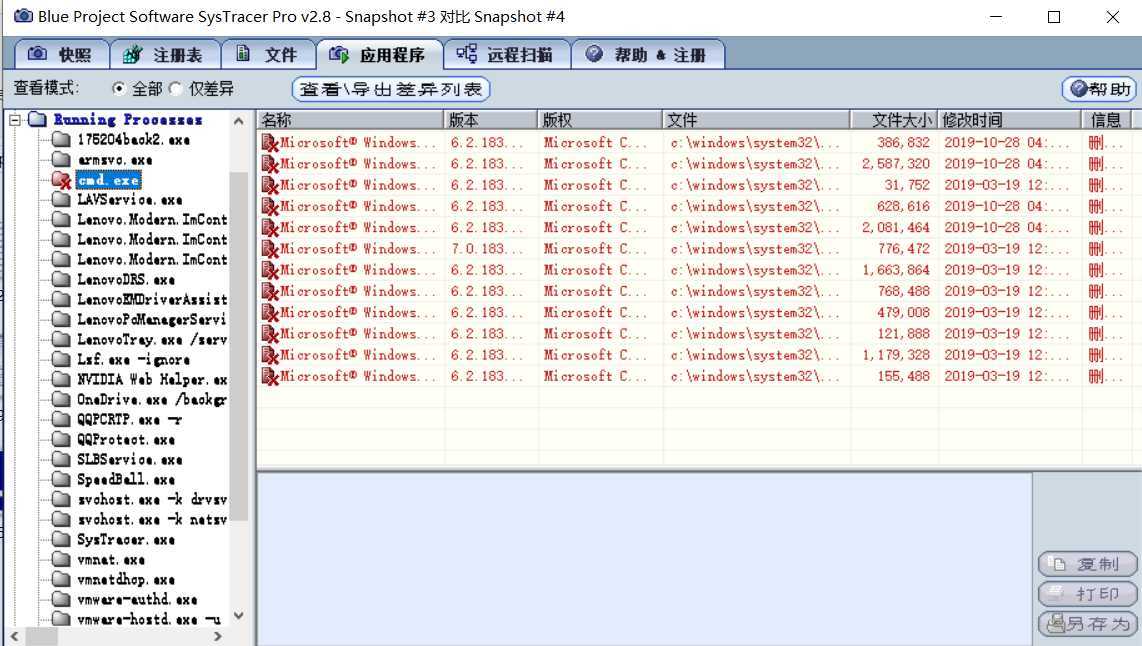Click the file size cell 31,752

pos(907,185)
